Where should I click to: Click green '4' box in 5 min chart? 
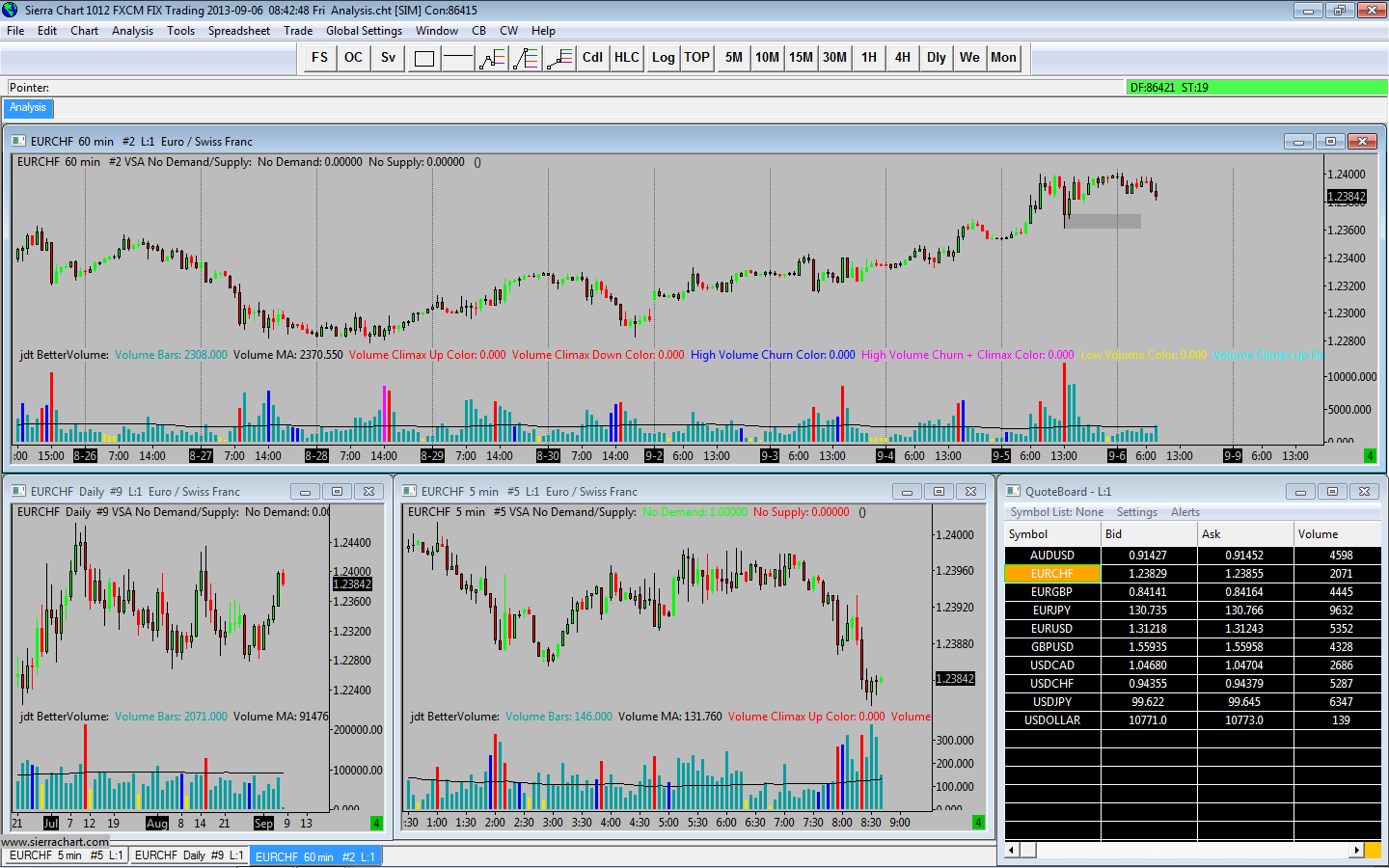click(978, 823)
